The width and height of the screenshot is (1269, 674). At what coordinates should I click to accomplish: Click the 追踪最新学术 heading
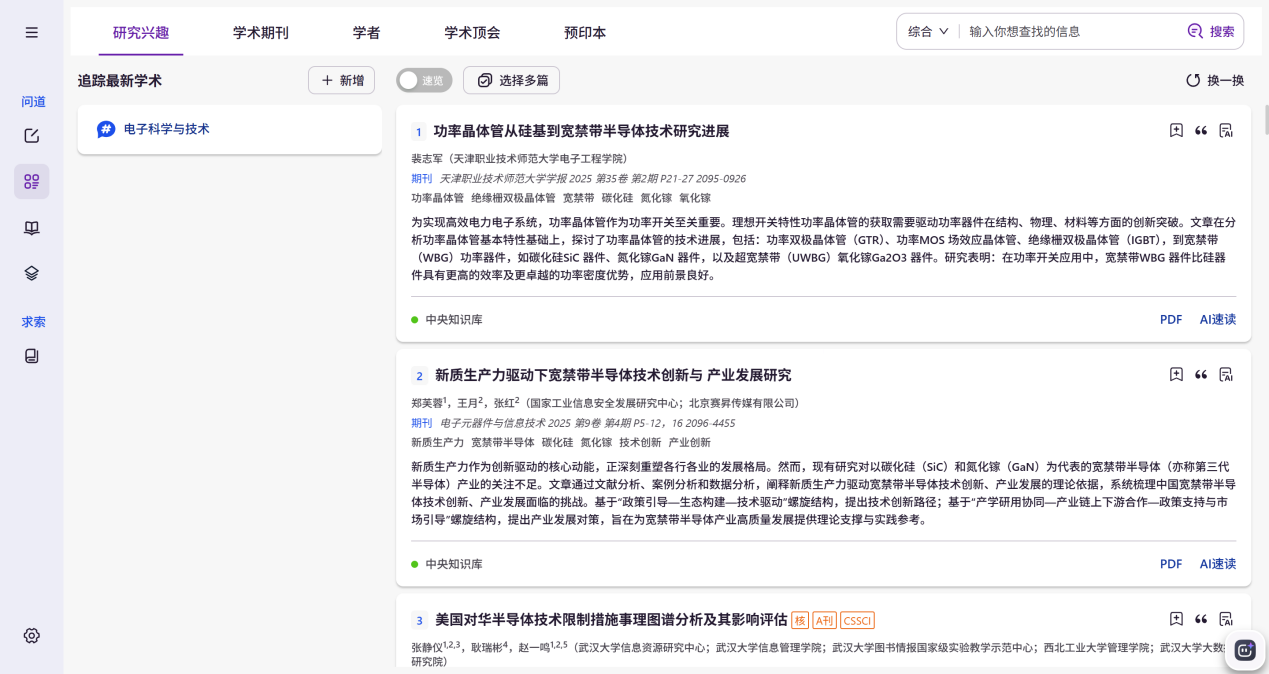120,80
